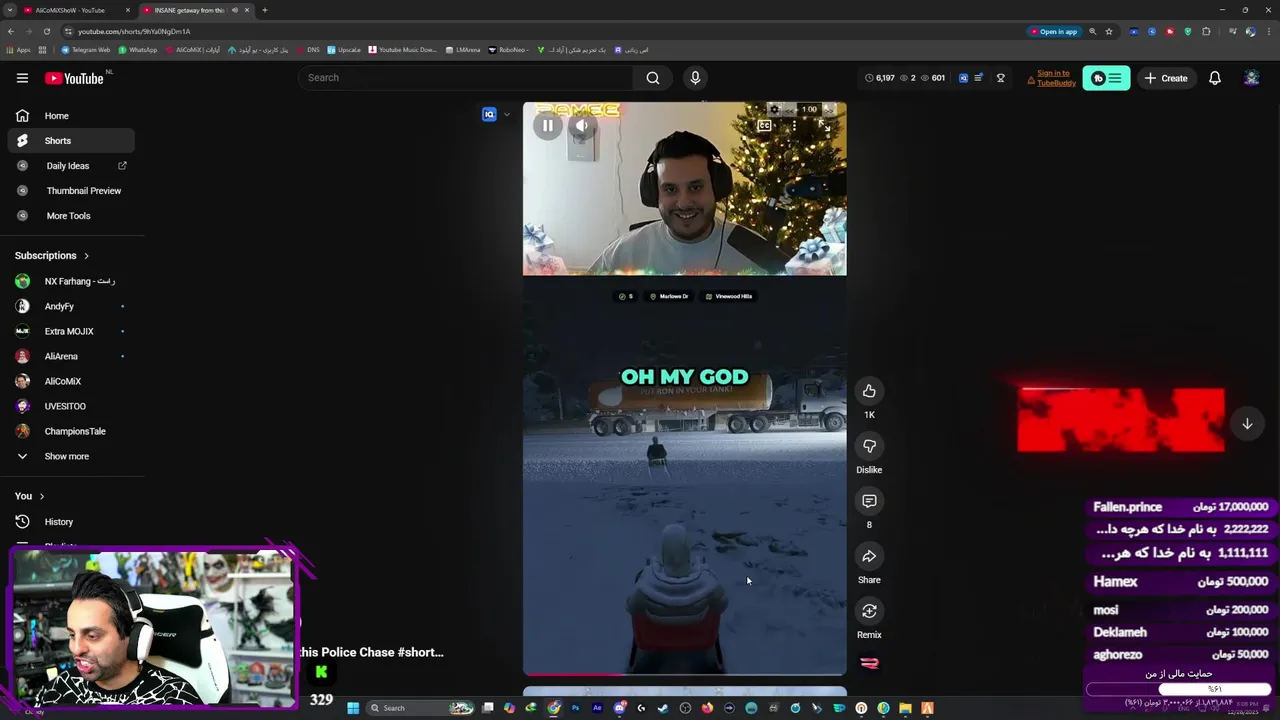The height and width of the screenshot is (720, 1280).
Task: Bookmark this page with the star
Action: coord(1109,31)
